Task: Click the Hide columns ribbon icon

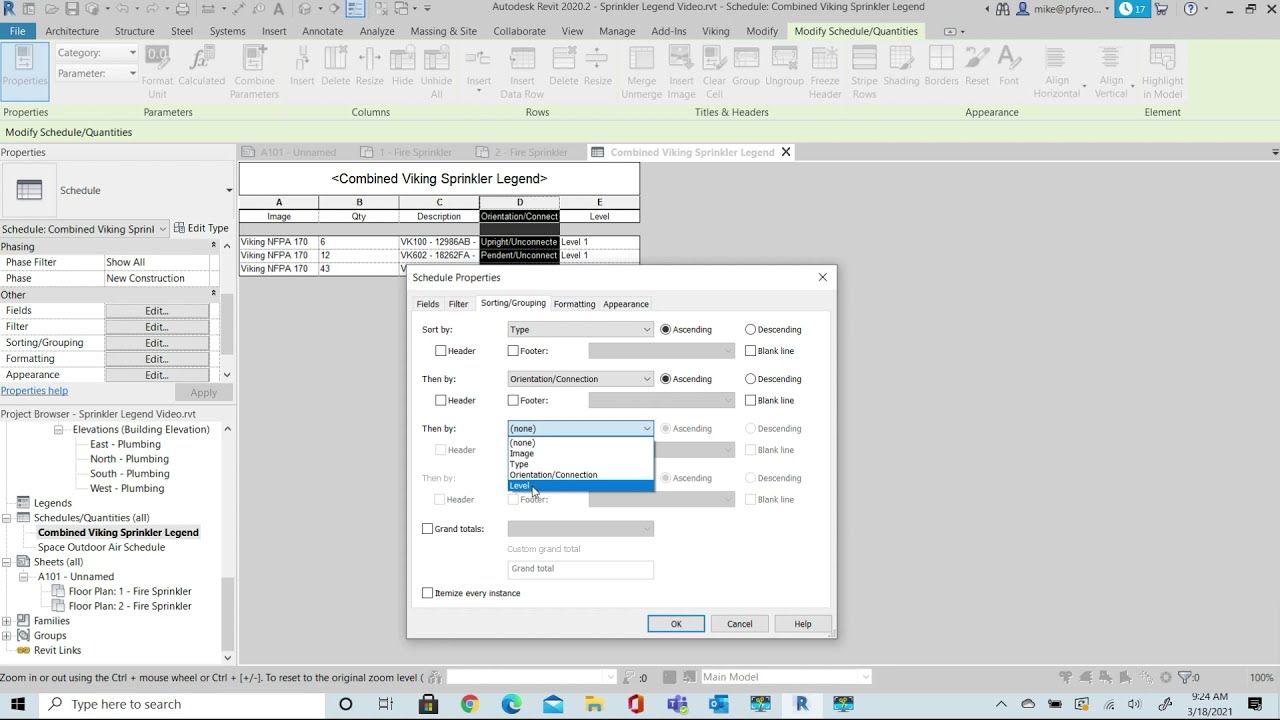Action: (x=402, y=59)
